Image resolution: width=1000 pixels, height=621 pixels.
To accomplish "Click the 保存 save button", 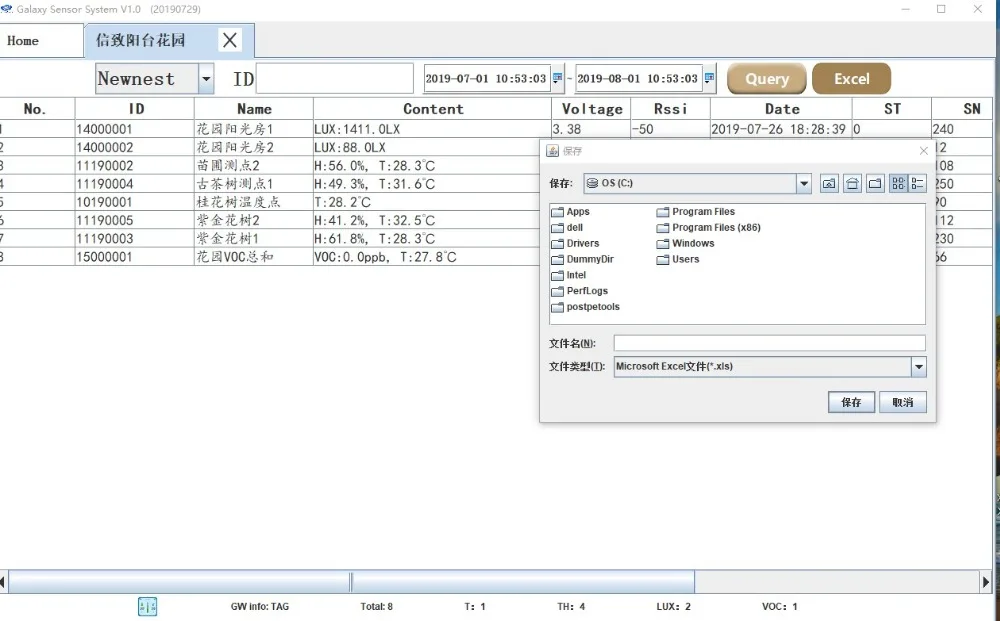I will point(851,402).
